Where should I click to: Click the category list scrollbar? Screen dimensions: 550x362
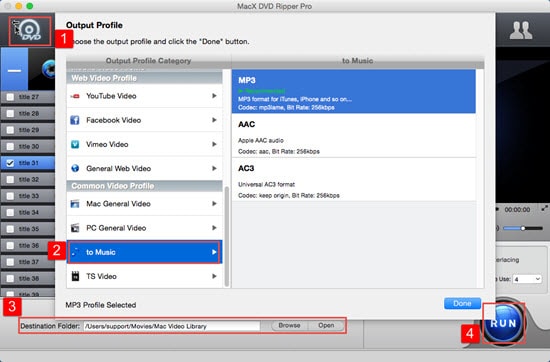coord(227,237)
